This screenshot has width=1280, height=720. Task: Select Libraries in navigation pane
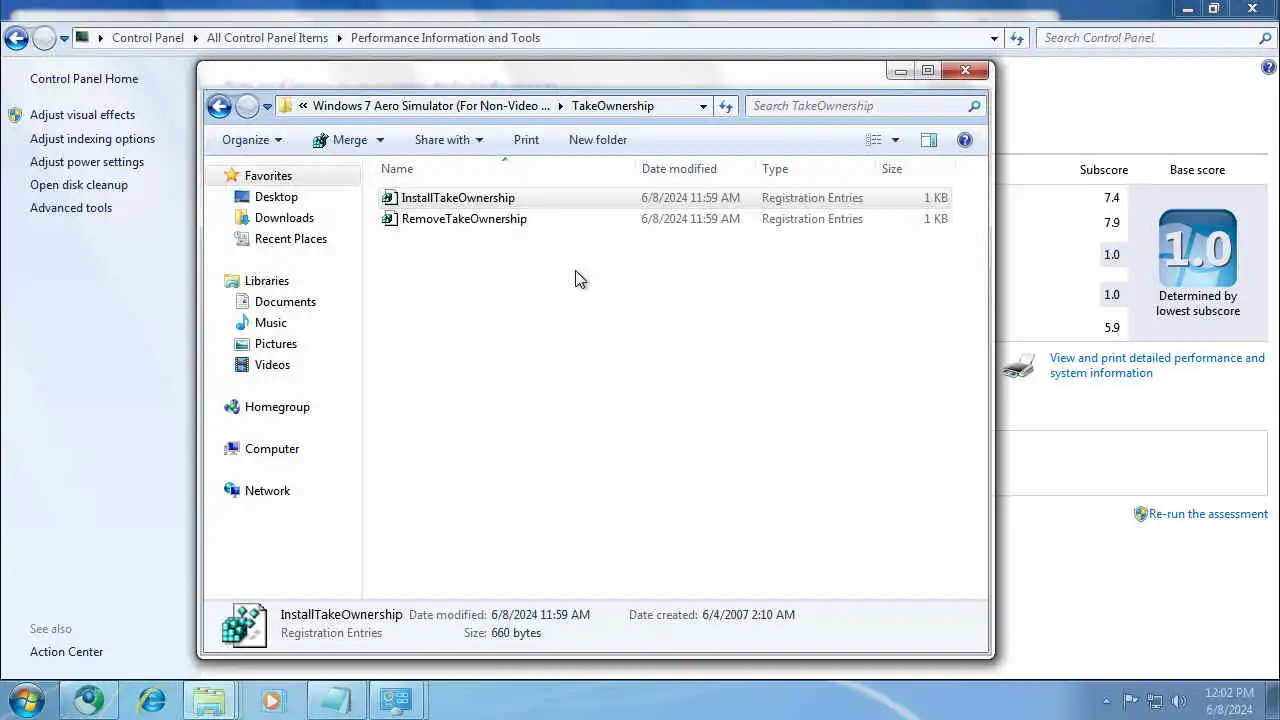pyautogui.click(x=266, y=281)
